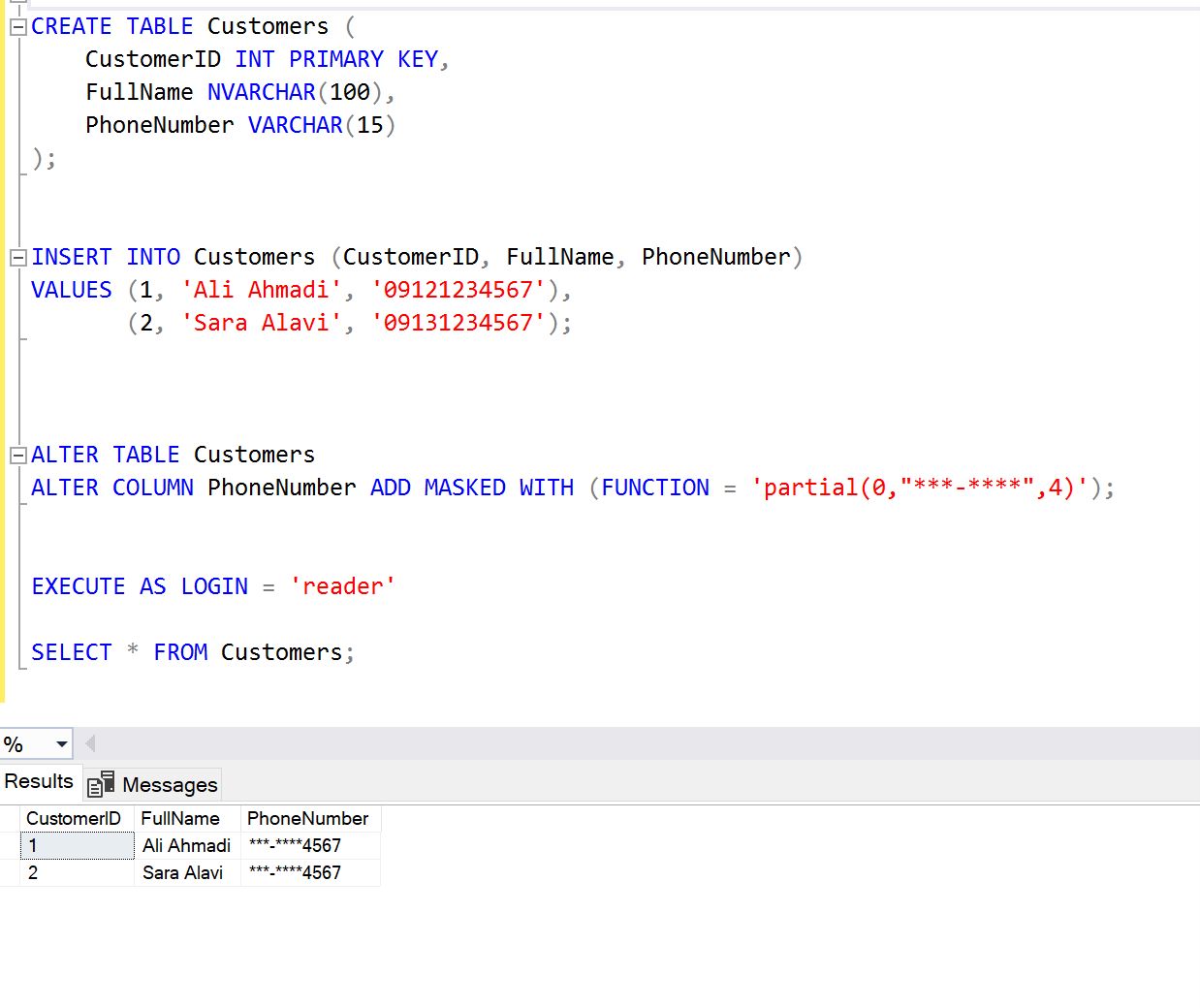The width and height of the screenshot is (1200, 1008).
Task: Open the editor zoom percentage dropdown
Action: pos(61,744)
